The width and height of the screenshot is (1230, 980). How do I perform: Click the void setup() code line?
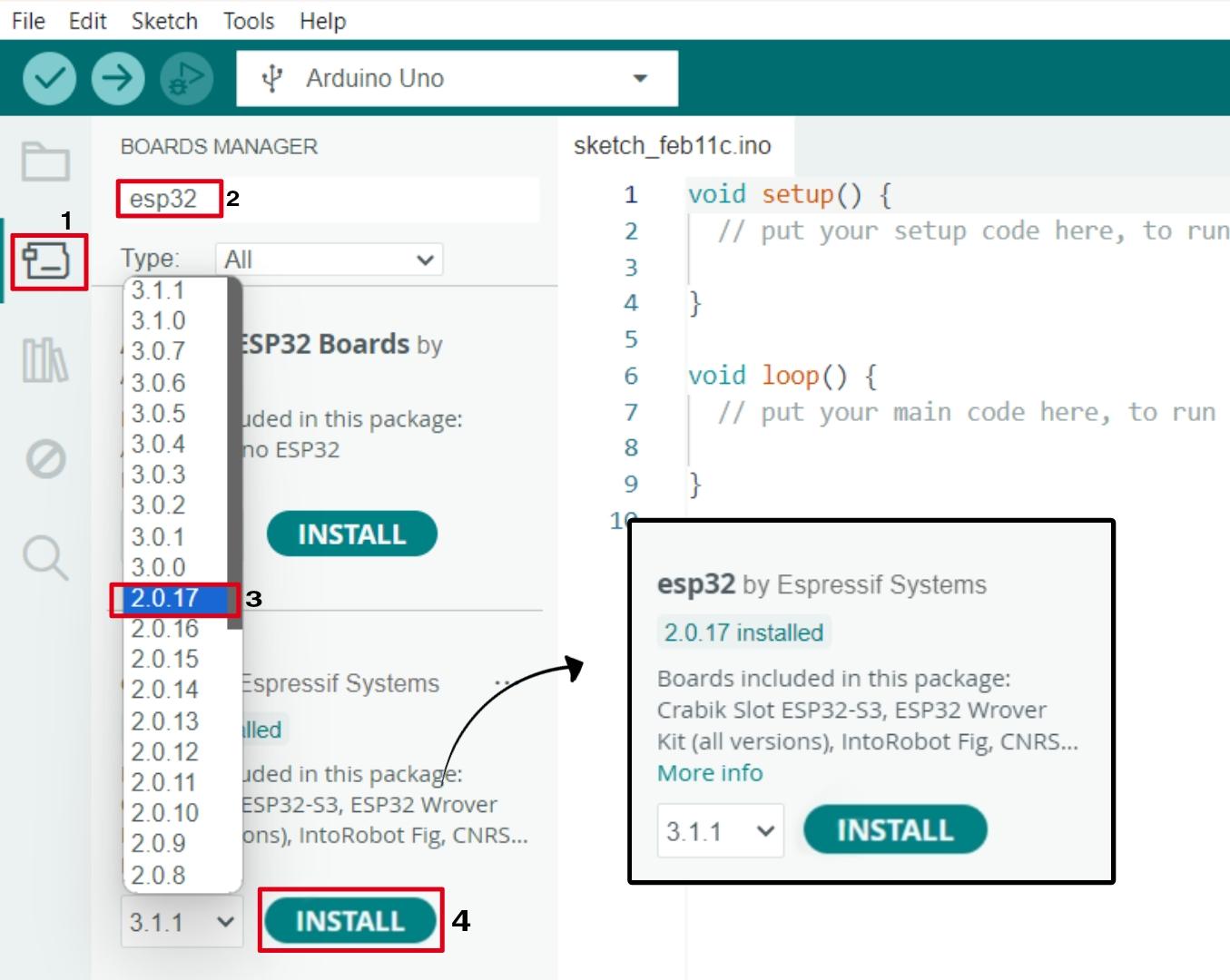point(790,194)
